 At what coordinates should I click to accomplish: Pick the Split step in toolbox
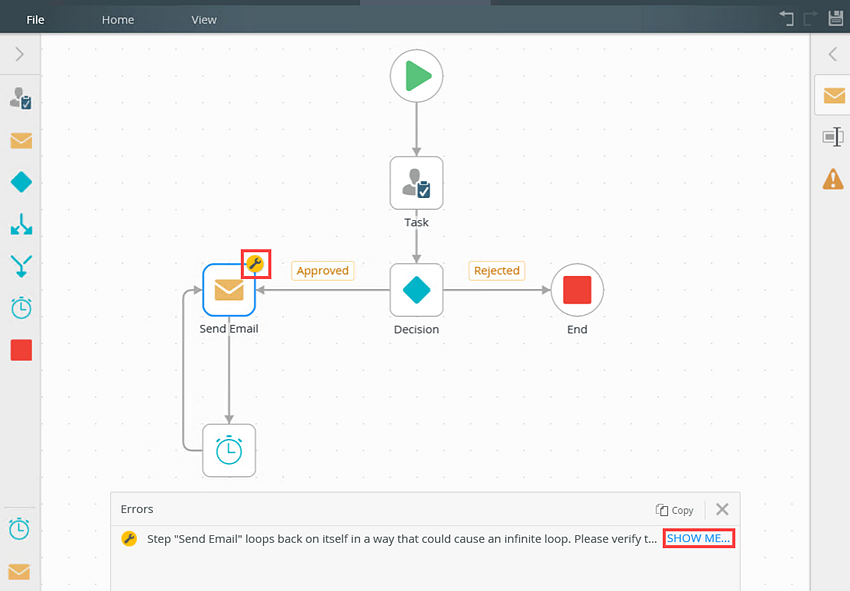pos(21,224)
